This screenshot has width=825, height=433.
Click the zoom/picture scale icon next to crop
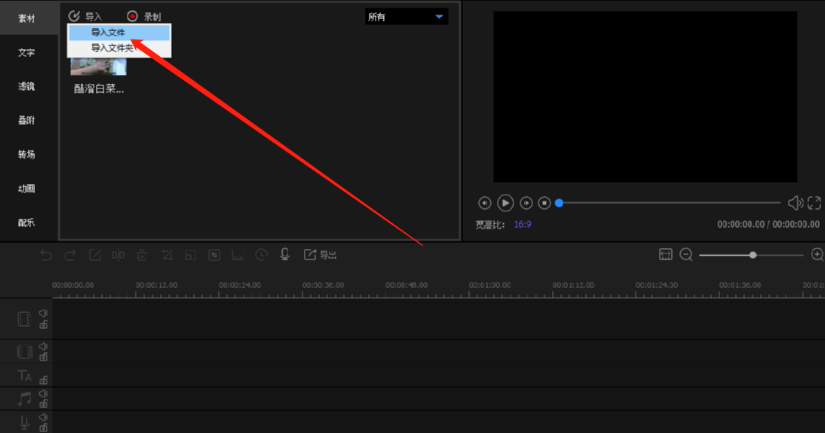(190, 255)
